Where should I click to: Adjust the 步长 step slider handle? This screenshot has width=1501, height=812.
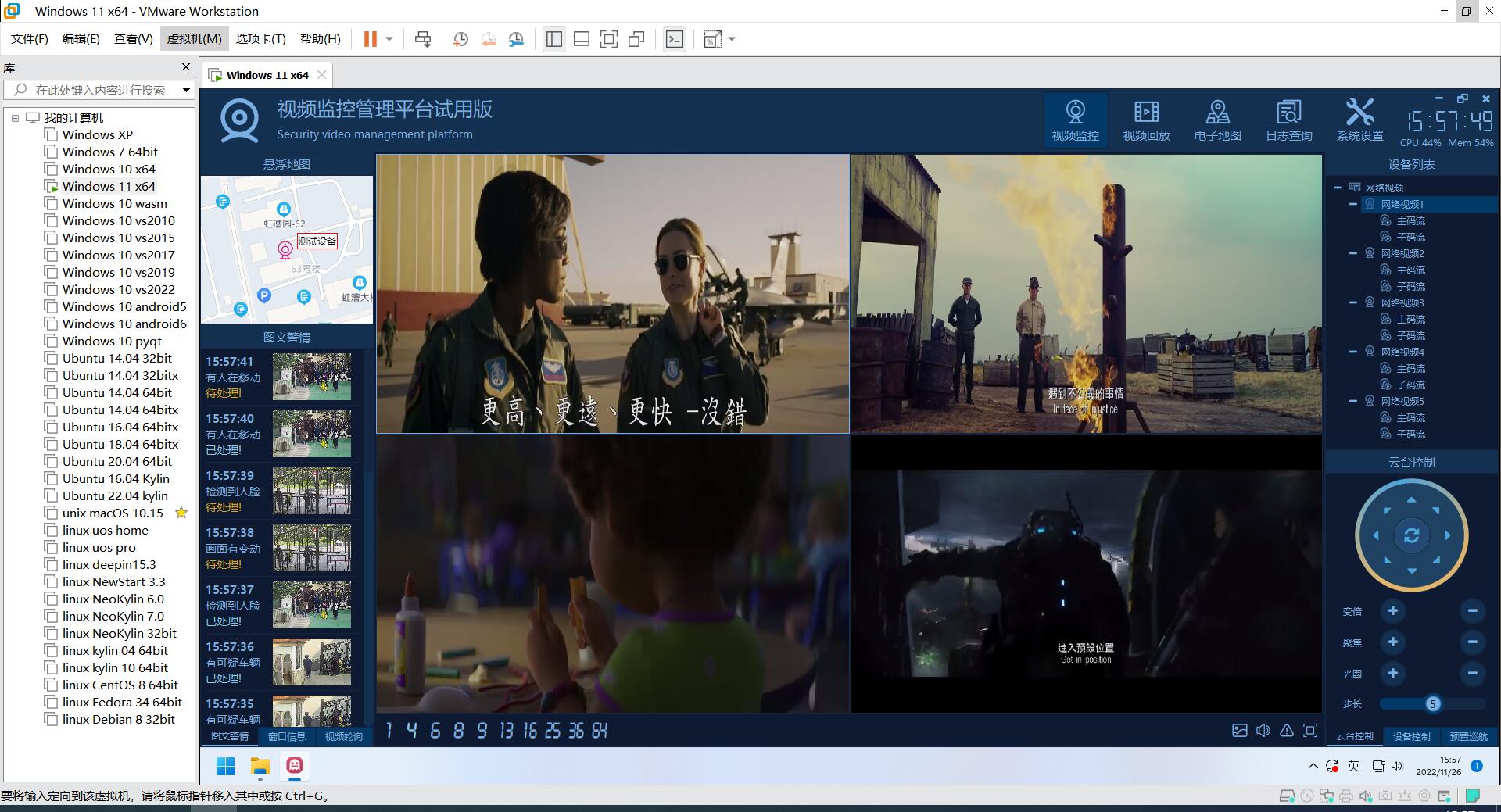[x=1432, y=704]
